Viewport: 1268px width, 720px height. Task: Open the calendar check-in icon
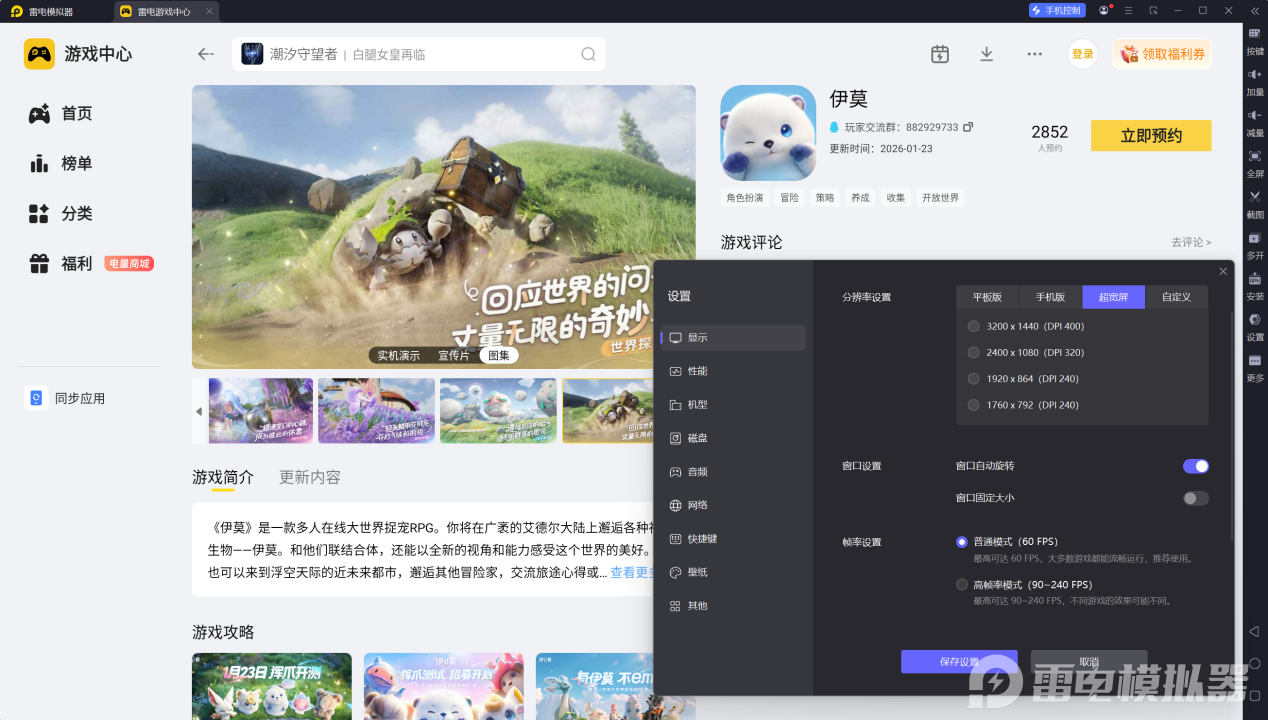(x=939, y=54)
